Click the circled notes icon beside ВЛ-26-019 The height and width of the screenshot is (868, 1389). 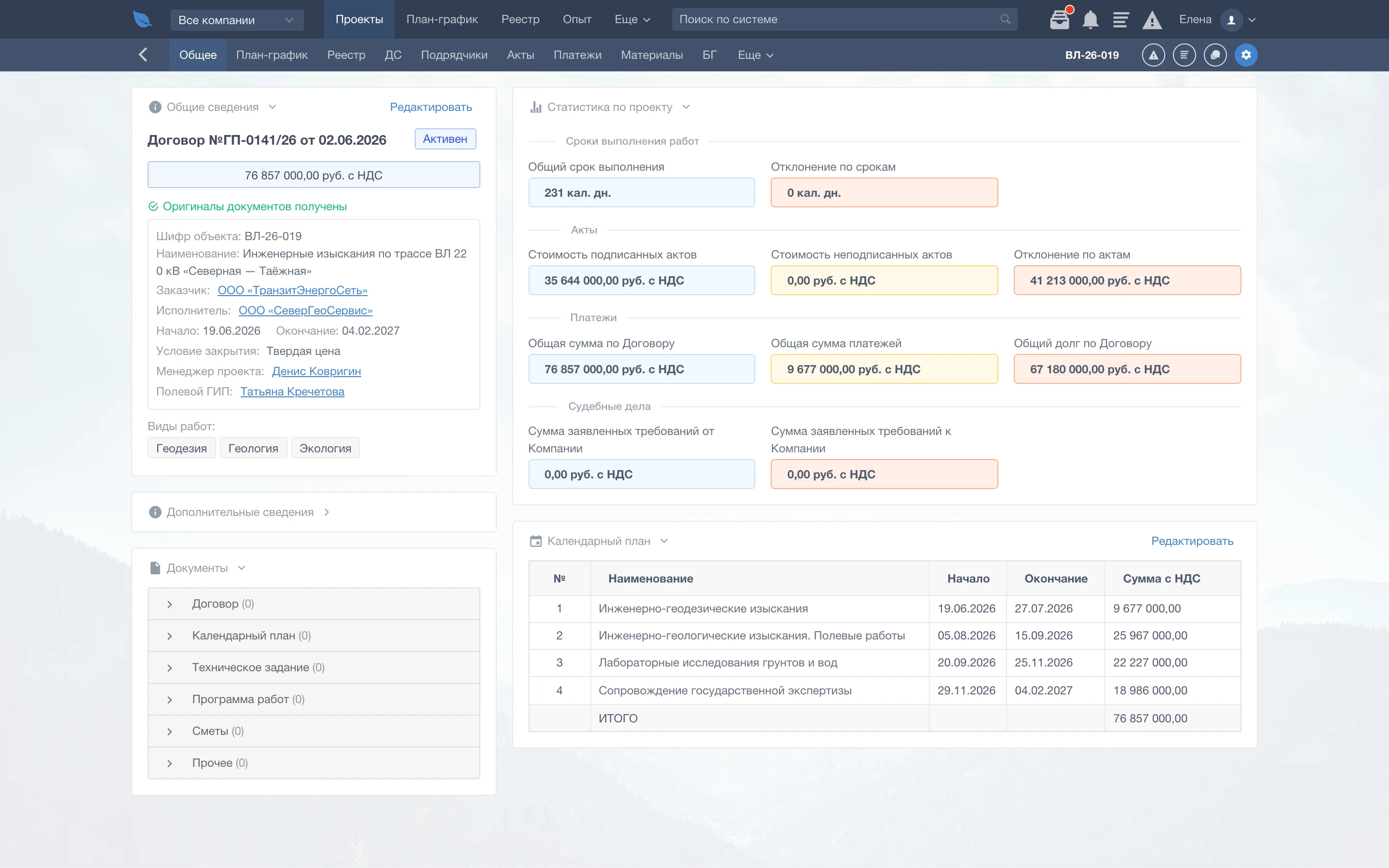[1184, 55]
